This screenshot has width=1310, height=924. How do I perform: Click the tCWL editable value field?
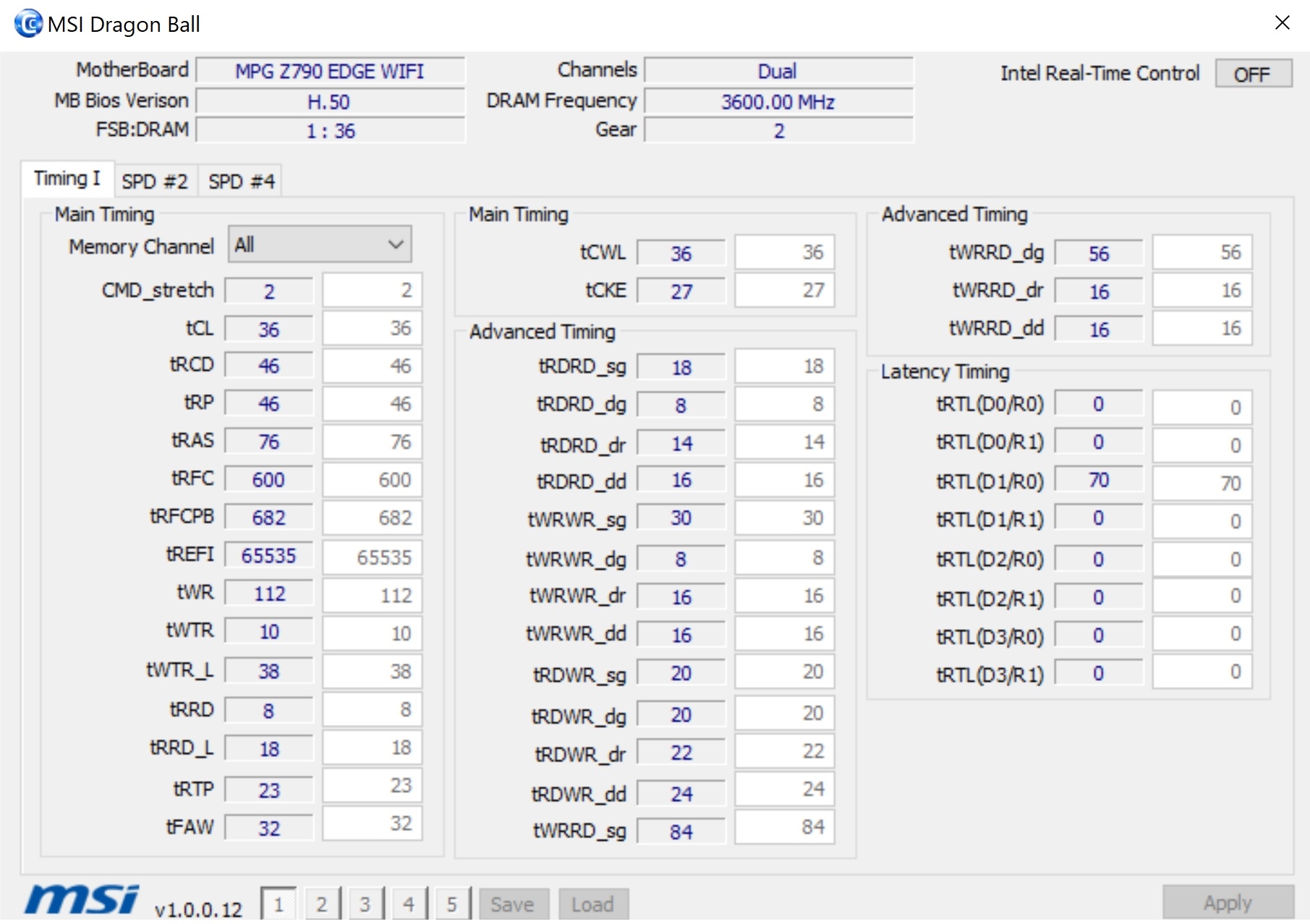tap(784, 252)
